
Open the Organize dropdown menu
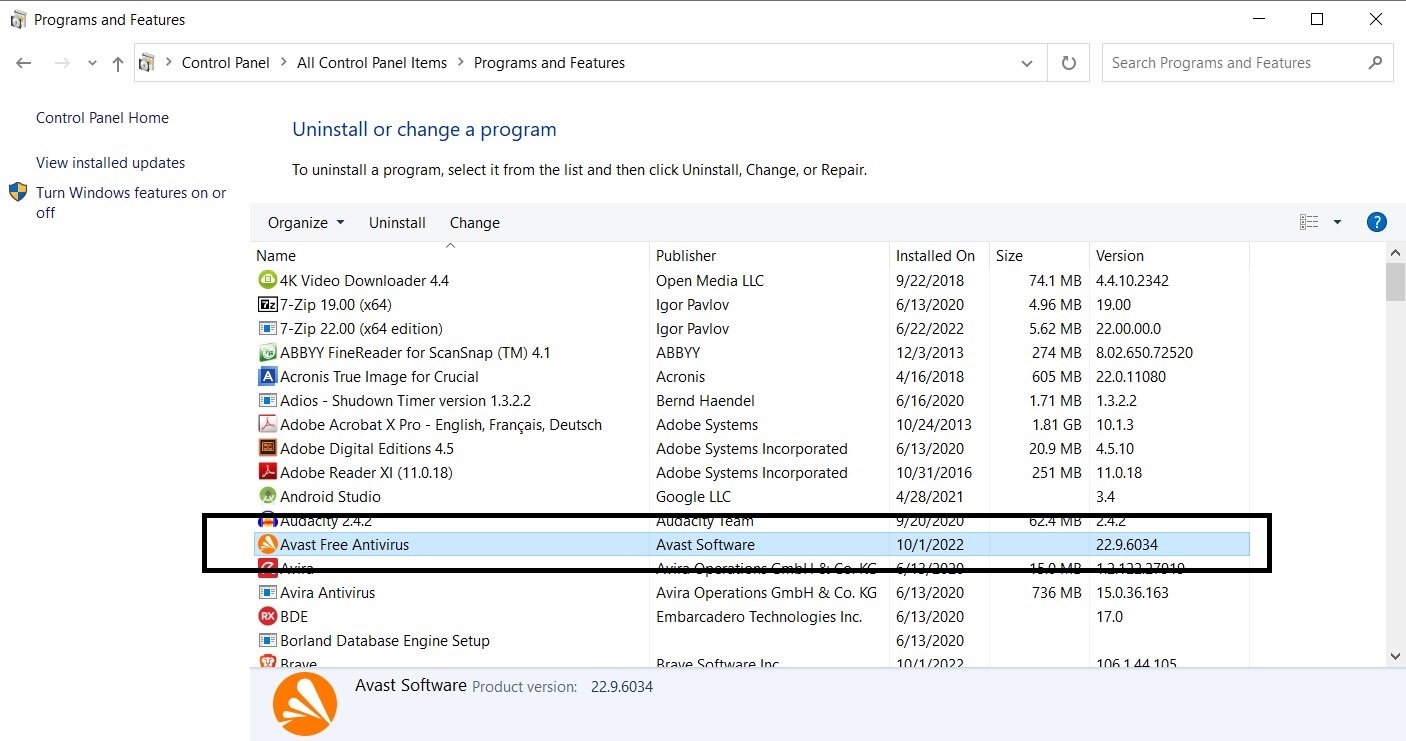(306, 222)
